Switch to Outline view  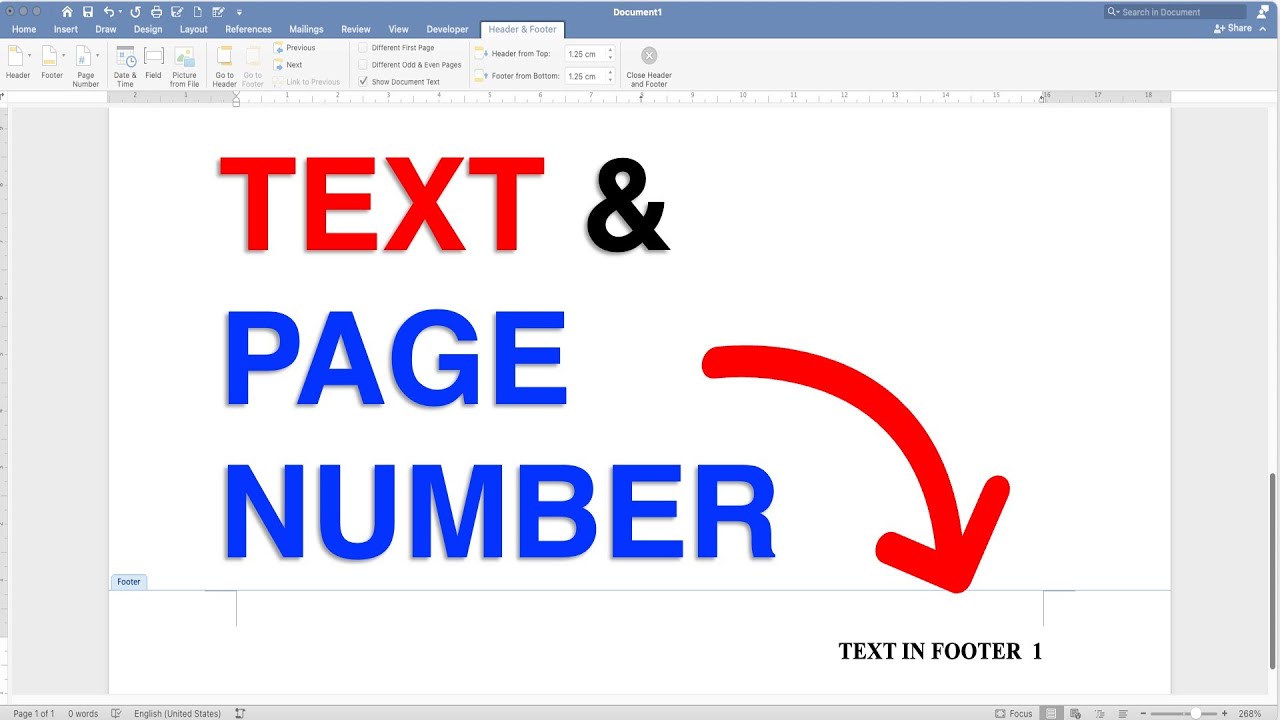tap(1099, 713)
